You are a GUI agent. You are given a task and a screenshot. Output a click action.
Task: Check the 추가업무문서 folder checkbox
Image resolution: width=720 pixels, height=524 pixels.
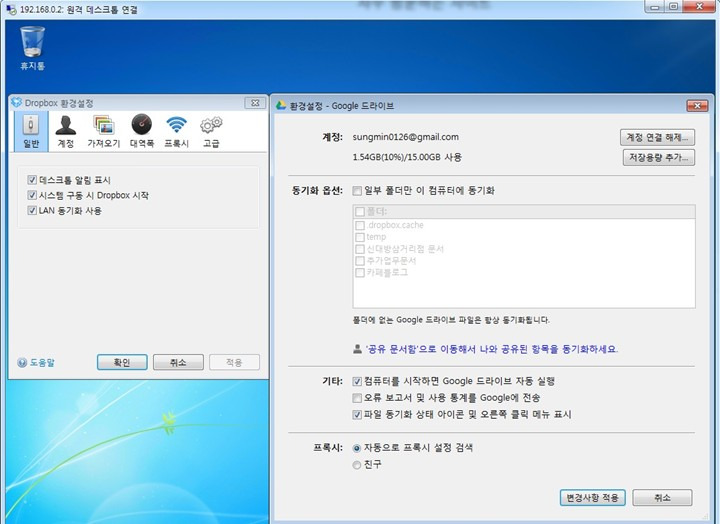360,261
